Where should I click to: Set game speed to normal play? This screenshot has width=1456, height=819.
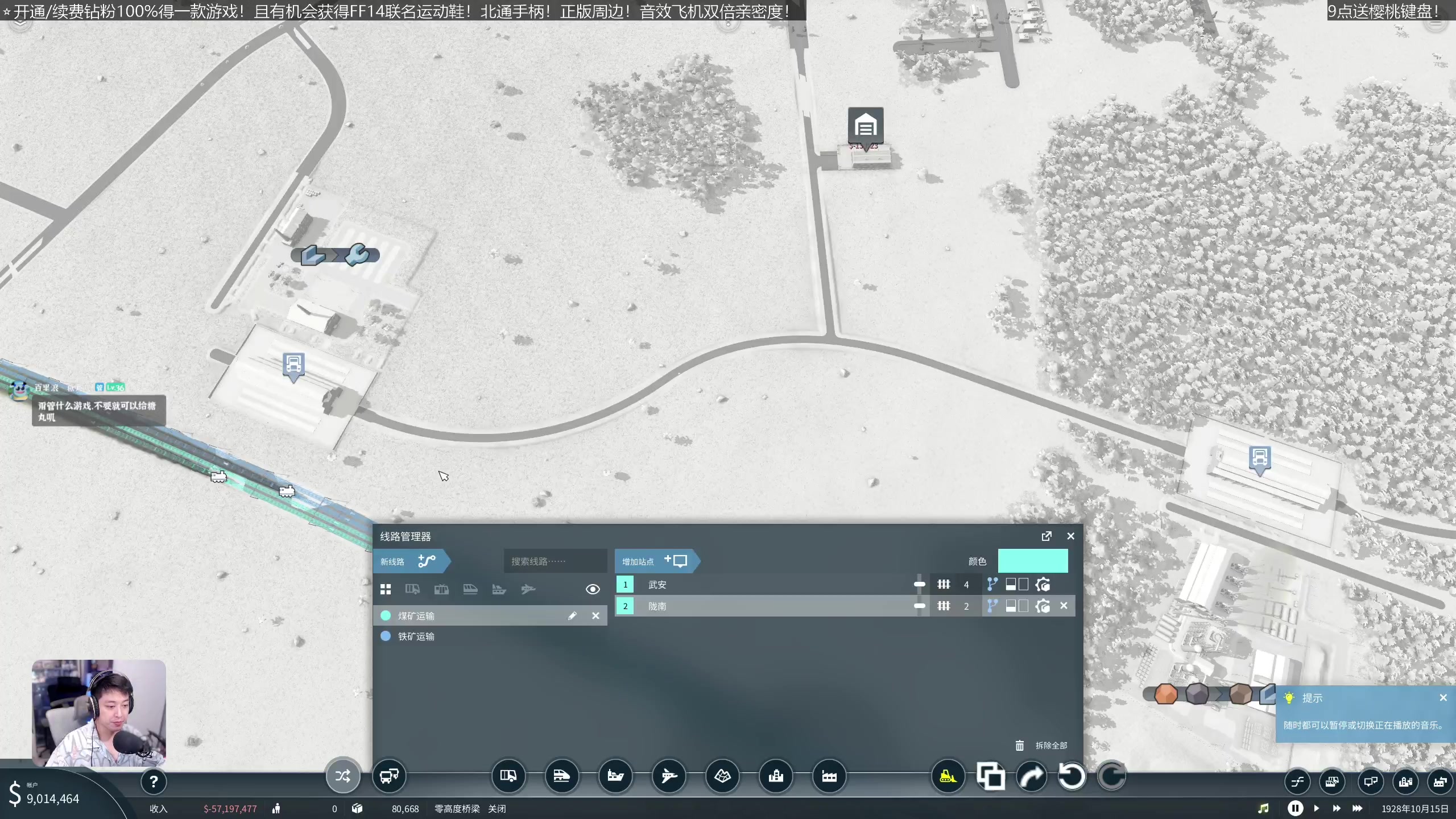(x=1316, y=808)
